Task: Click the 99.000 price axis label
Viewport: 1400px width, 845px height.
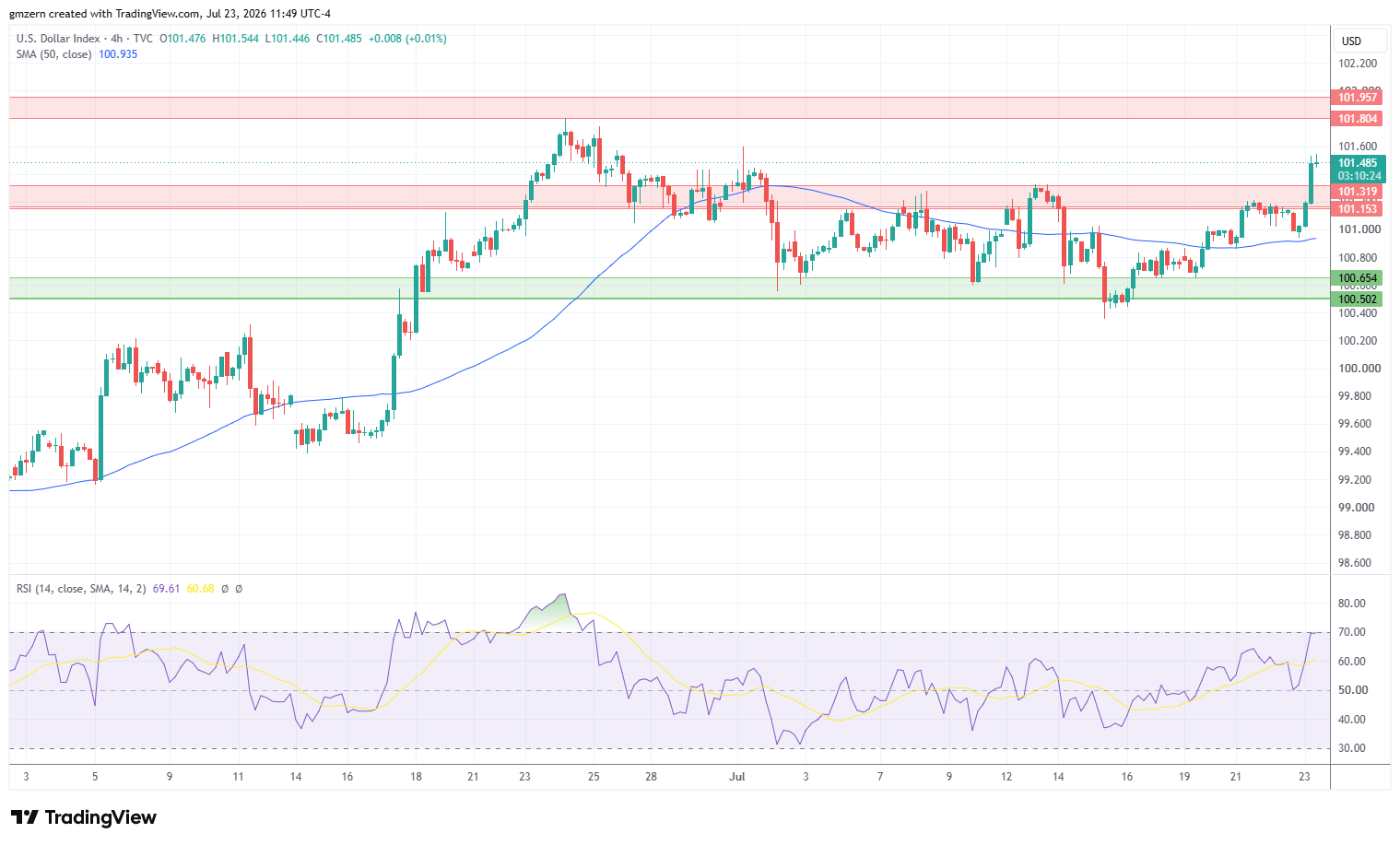Action: coord(1357,508)
